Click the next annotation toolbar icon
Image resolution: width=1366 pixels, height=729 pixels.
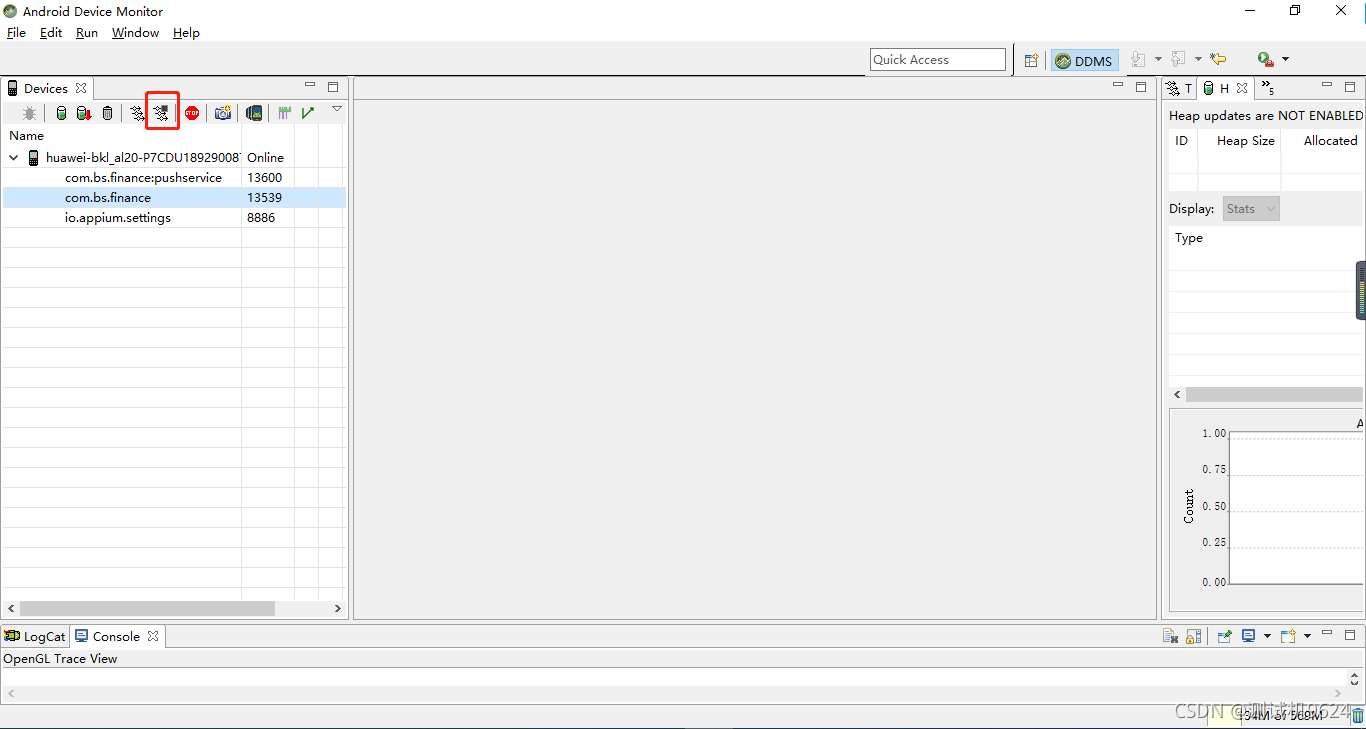(x=1138, y=60)
